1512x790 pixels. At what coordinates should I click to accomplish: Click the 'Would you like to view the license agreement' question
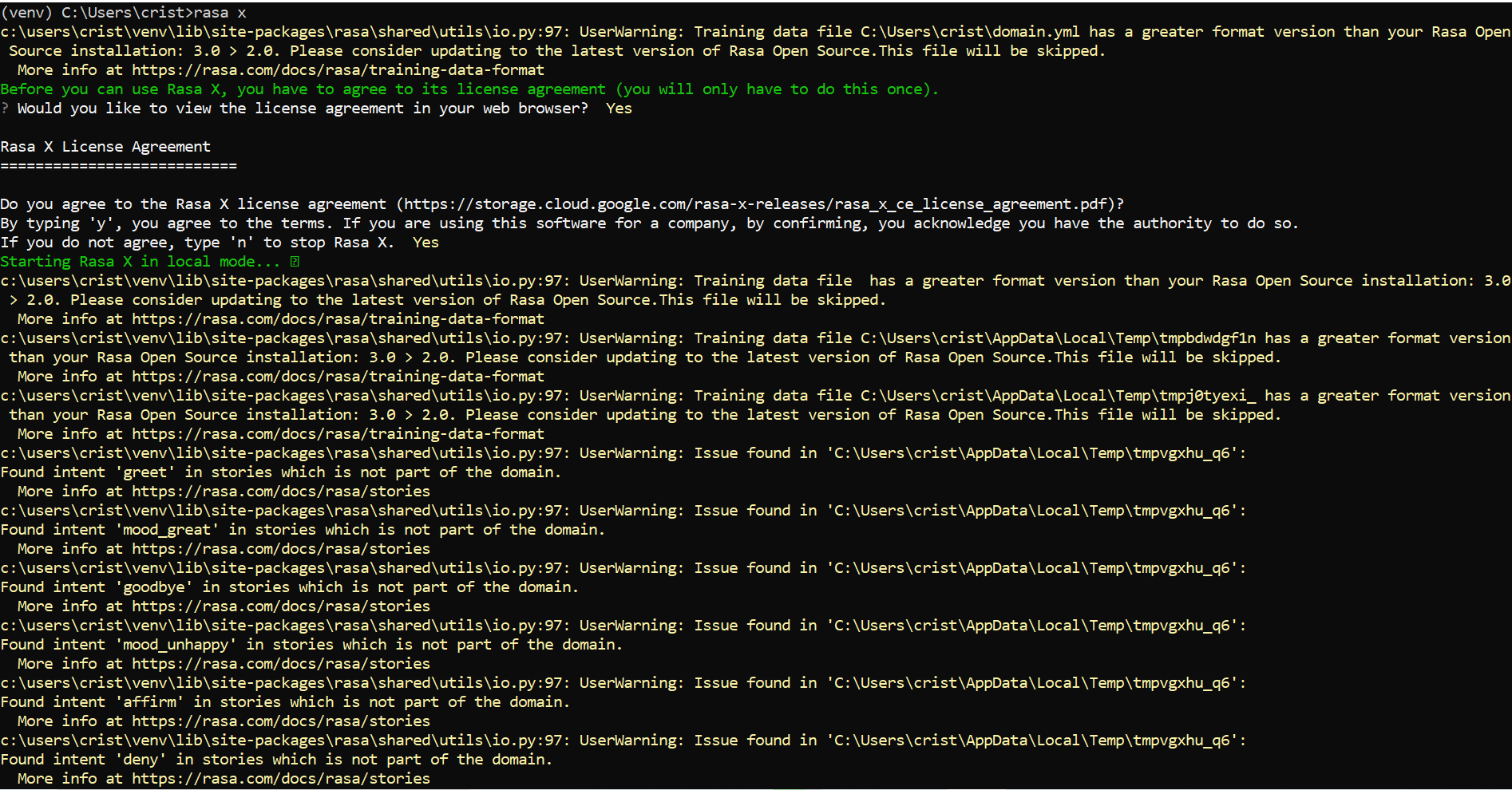click(x=303, y=109)
